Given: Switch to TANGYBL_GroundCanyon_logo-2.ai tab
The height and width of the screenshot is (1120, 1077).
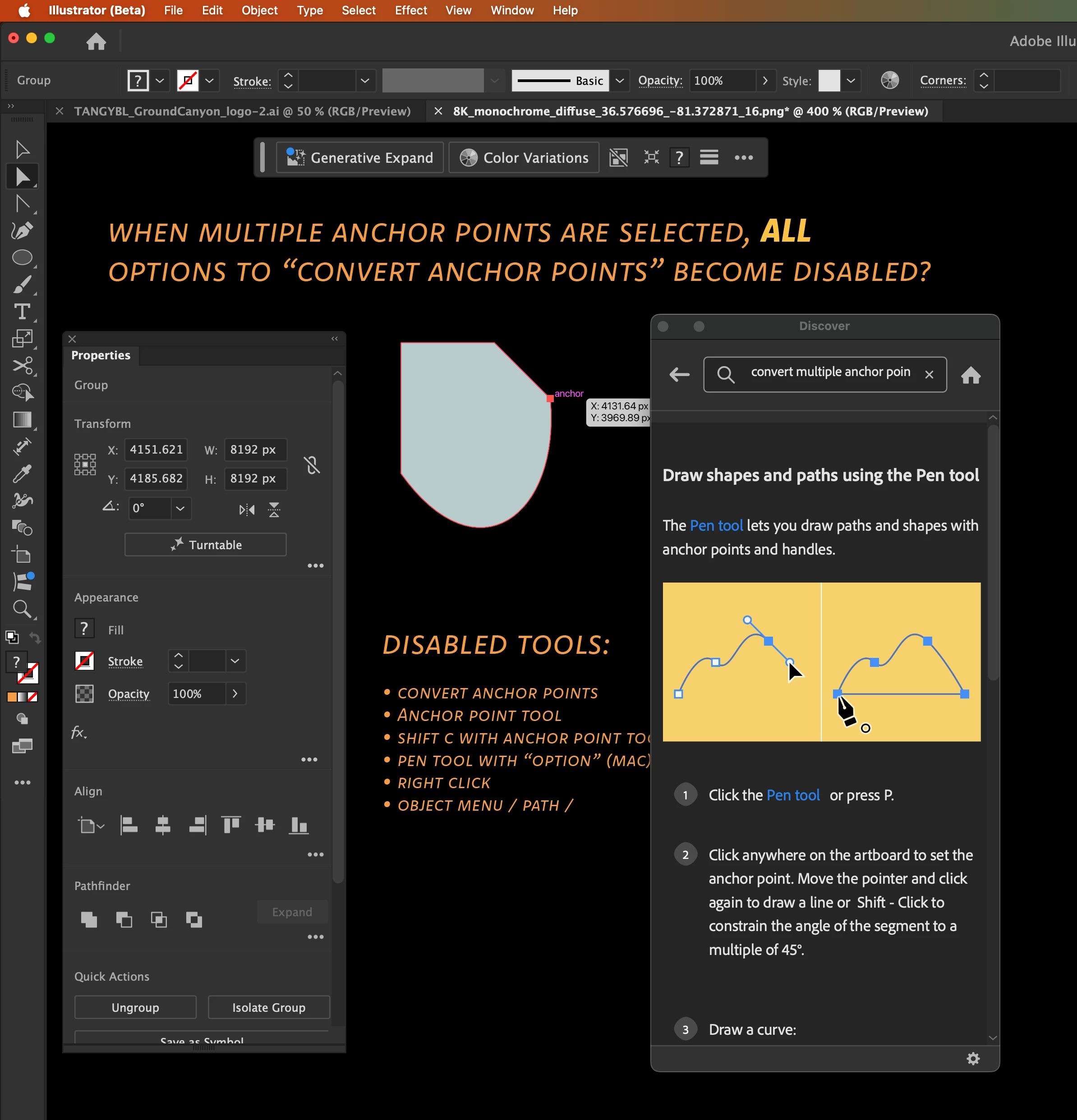Looking at the screenshot, I should pyautogui.click(x=242, y=111).
